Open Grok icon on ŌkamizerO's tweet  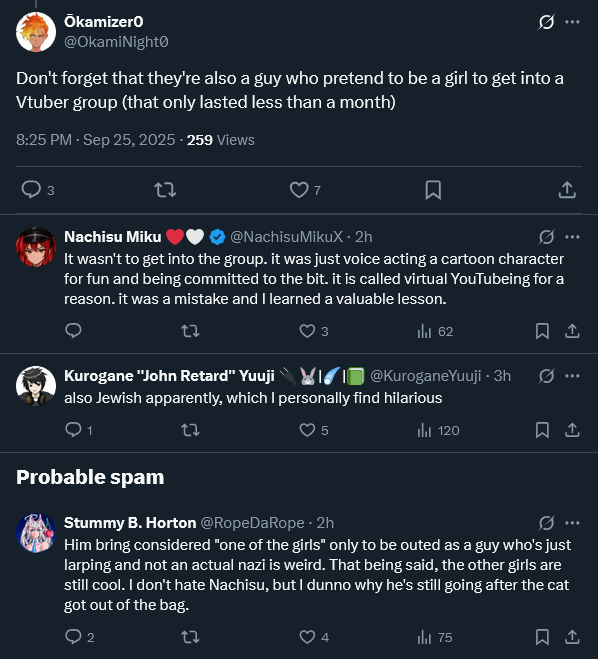[x=546, y=22]
